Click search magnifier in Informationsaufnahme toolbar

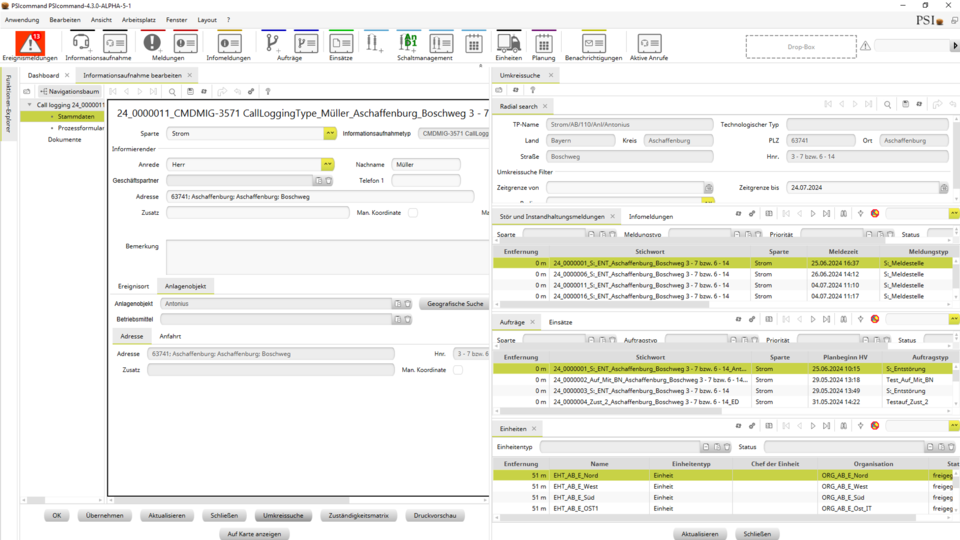[172, 92]
